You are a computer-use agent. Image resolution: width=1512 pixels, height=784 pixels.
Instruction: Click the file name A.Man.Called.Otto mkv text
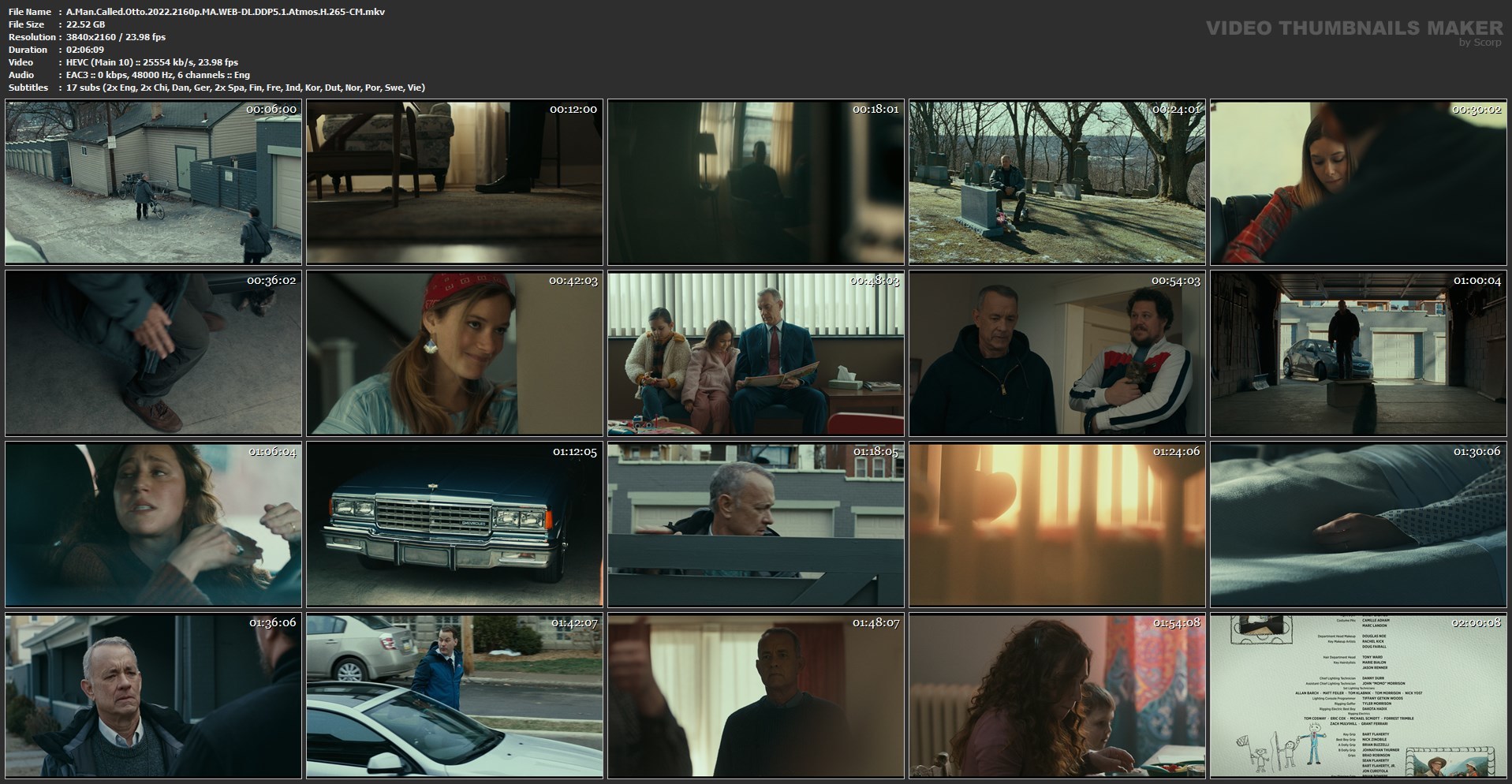226,12
